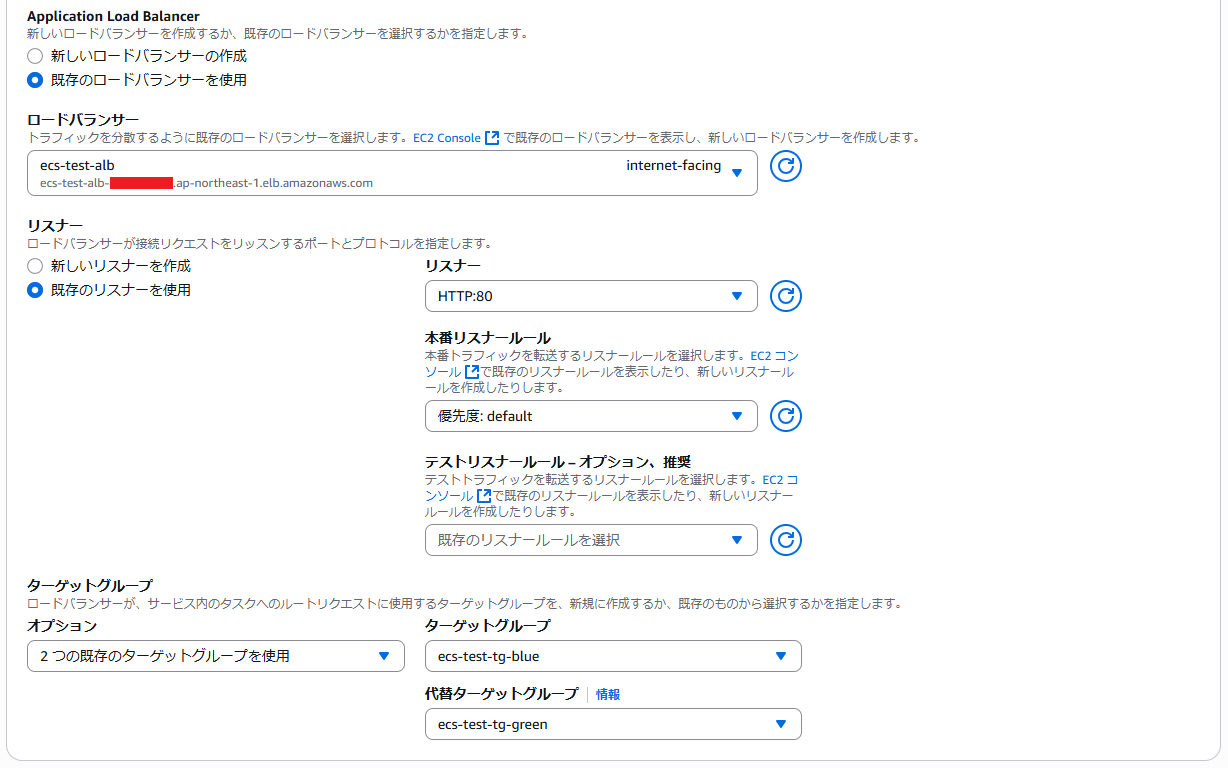The width and height of the screenshot is (1228, 768).
Task: Open 既存のリスナールールを選択 dropdown
Action: (591, 540)
